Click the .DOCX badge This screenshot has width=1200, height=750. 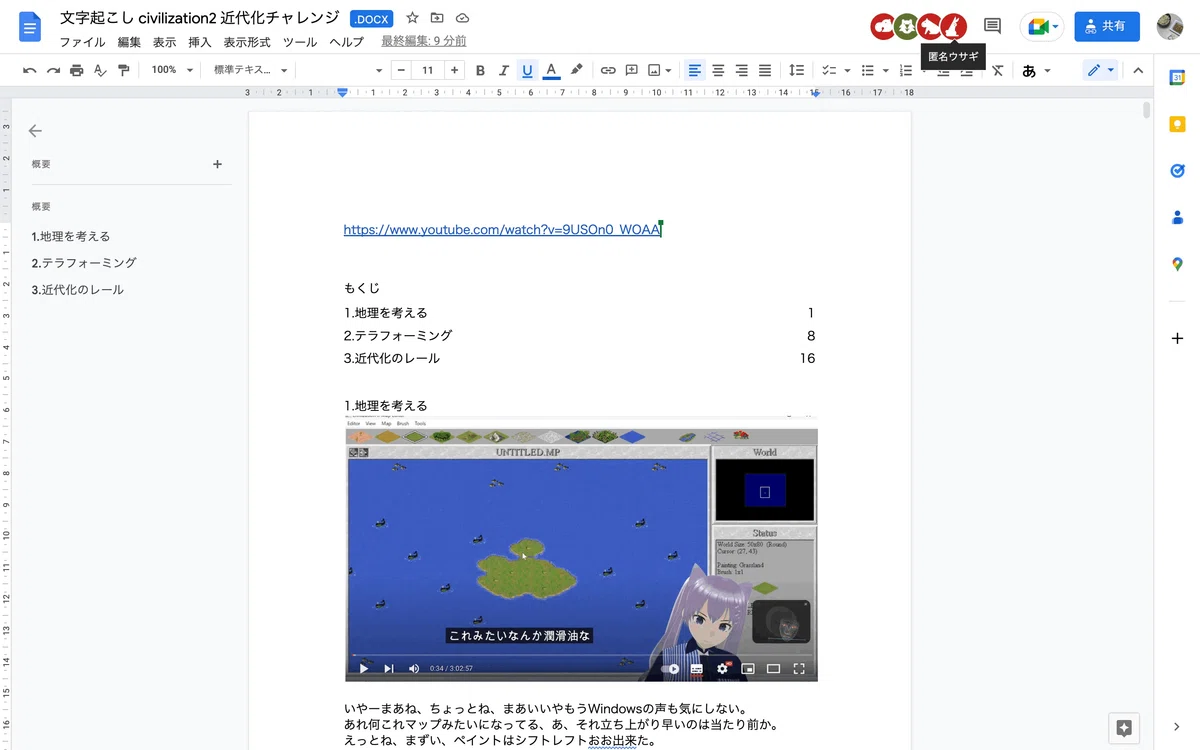pyautogui.click(x=371, y=19)
